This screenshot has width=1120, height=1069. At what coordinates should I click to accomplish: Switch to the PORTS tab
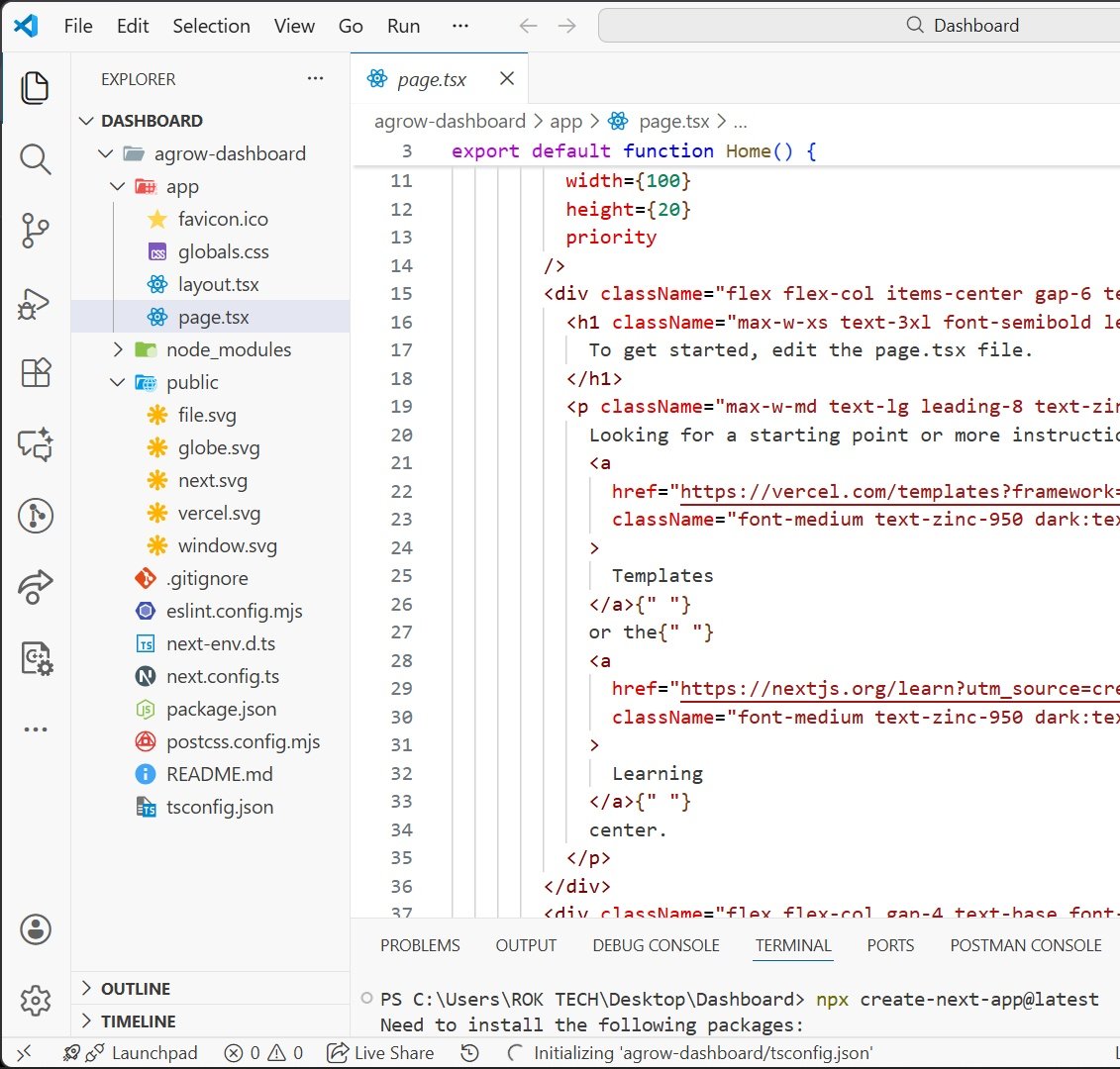pos(890,945)
